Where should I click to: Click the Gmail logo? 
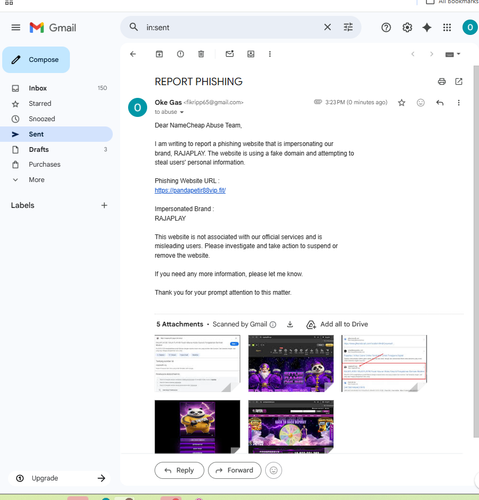pos(53,27)
